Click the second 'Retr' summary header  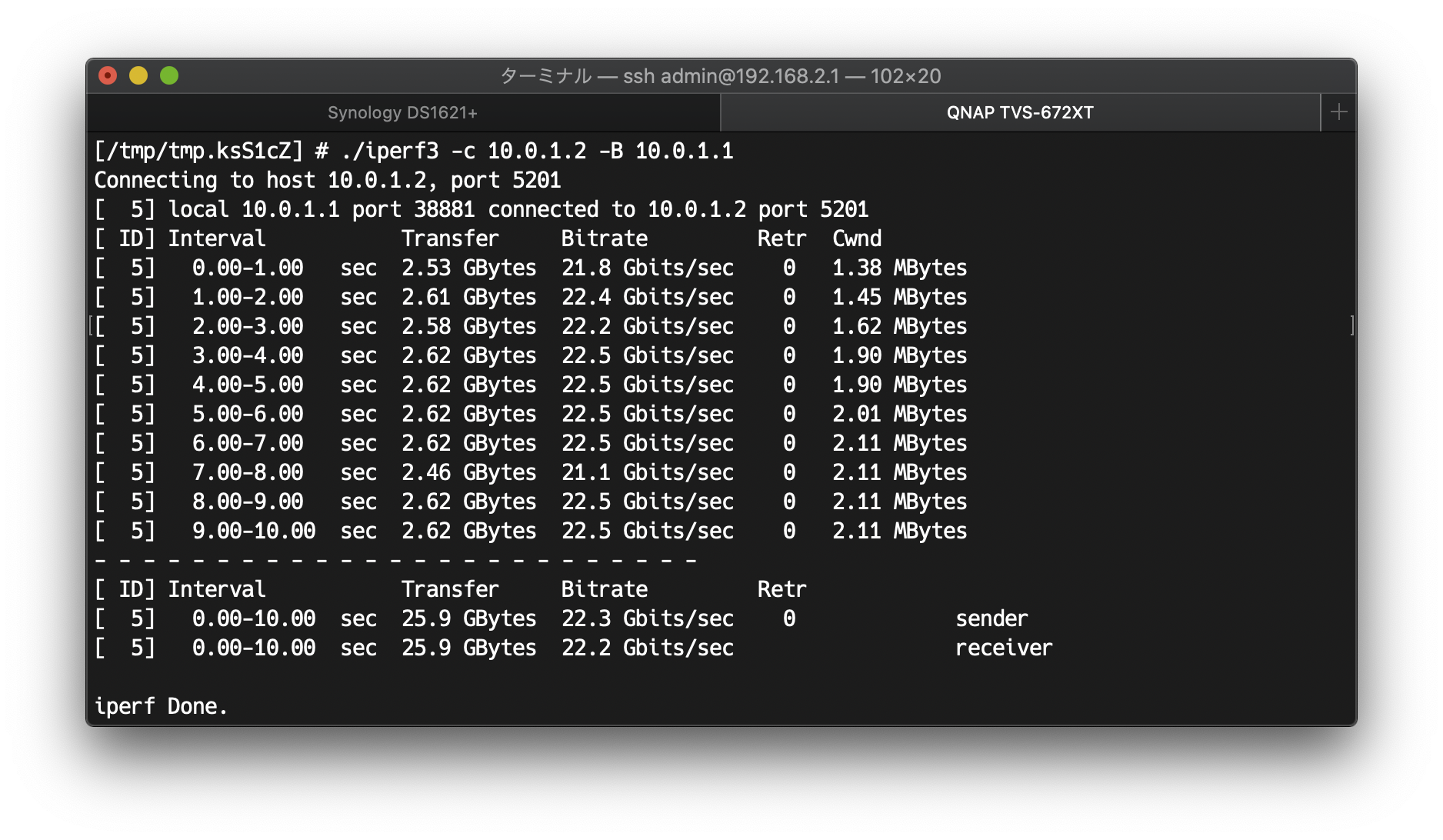781,589
